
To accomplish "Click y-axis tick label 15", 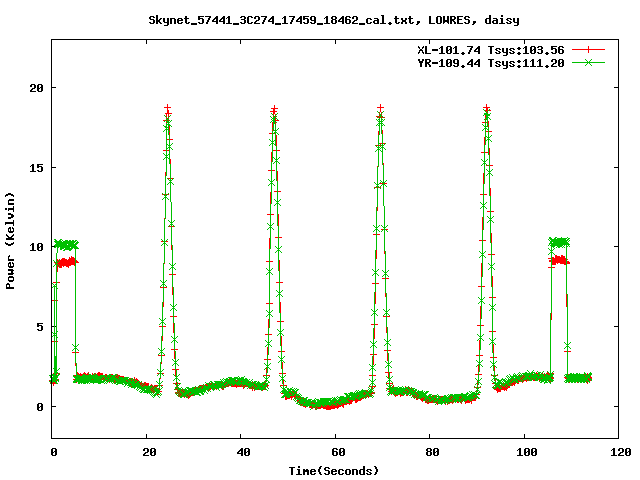I will point(36,168).
